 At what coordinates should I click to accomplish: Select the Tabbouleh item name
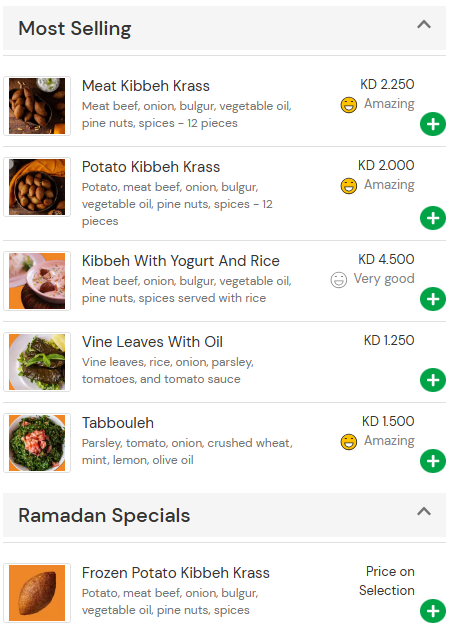[x=118, y=423]
